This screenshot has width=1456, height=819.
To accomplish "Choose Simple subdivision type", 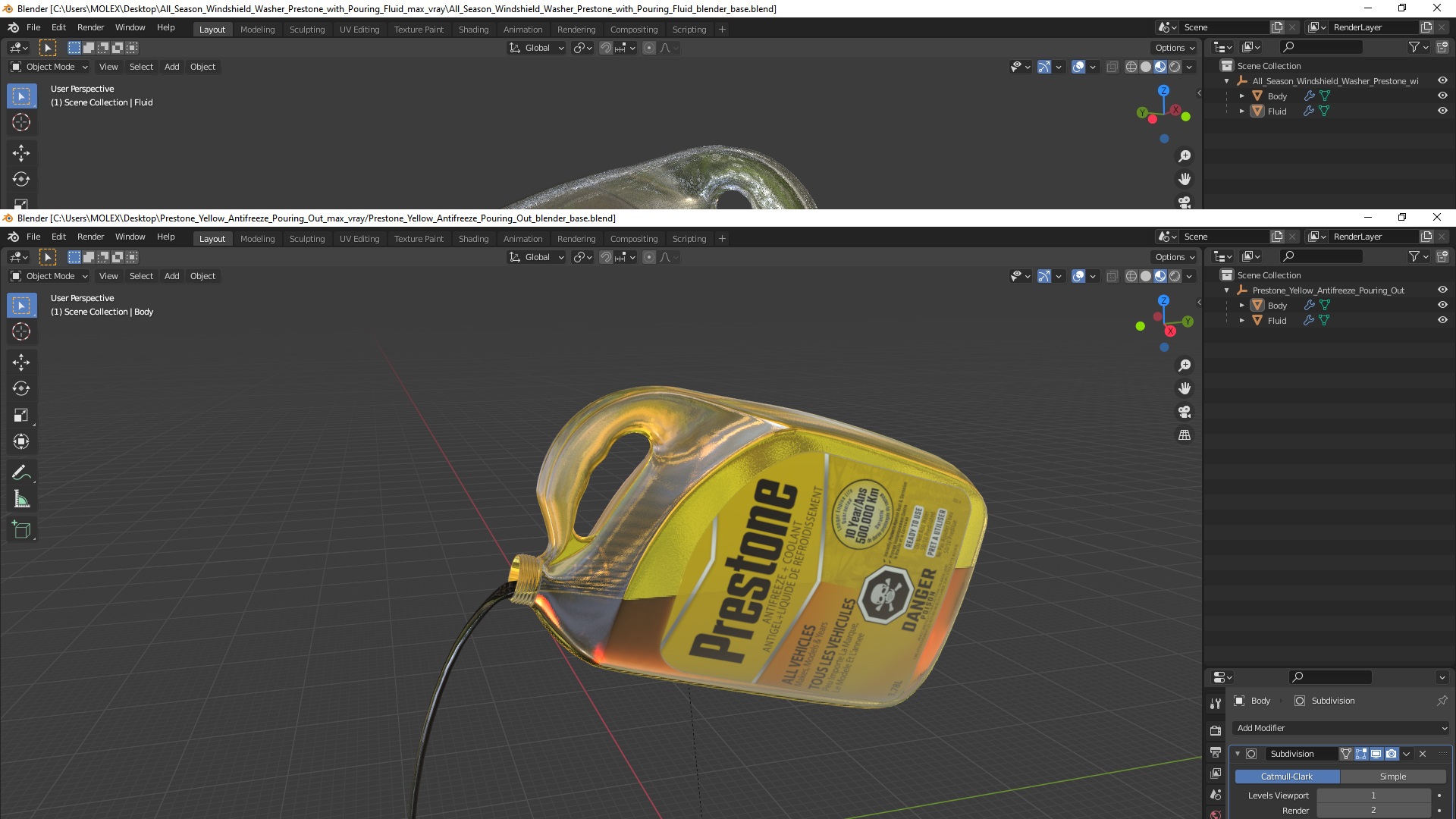I will point(1393,777).
